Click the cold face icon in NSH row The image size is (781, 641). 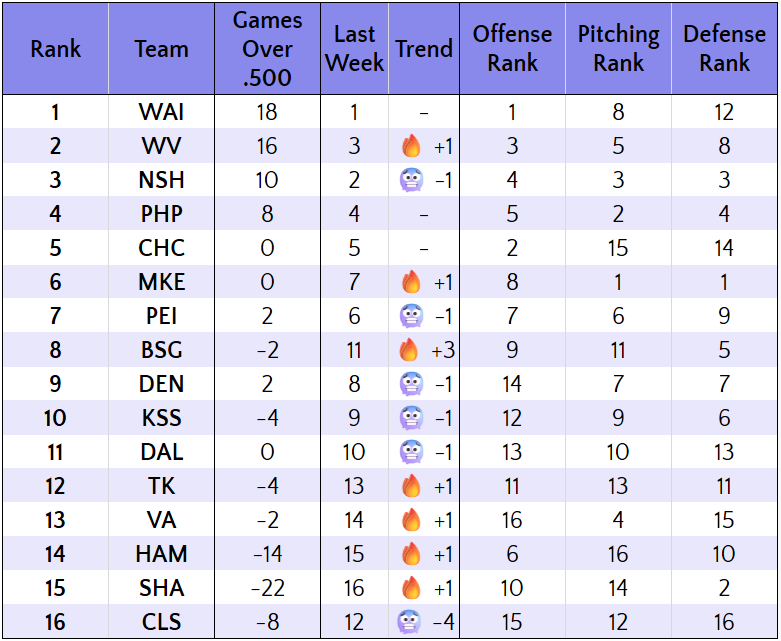[x=411, y=181]
